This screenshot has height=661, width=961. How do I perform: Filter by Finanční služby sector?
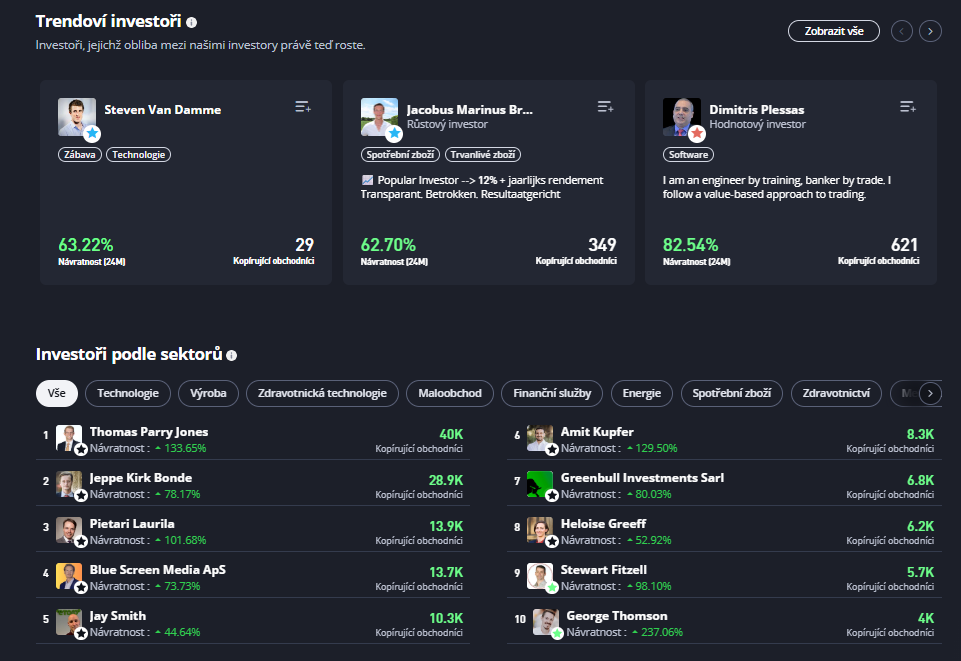tap(552, 393)
